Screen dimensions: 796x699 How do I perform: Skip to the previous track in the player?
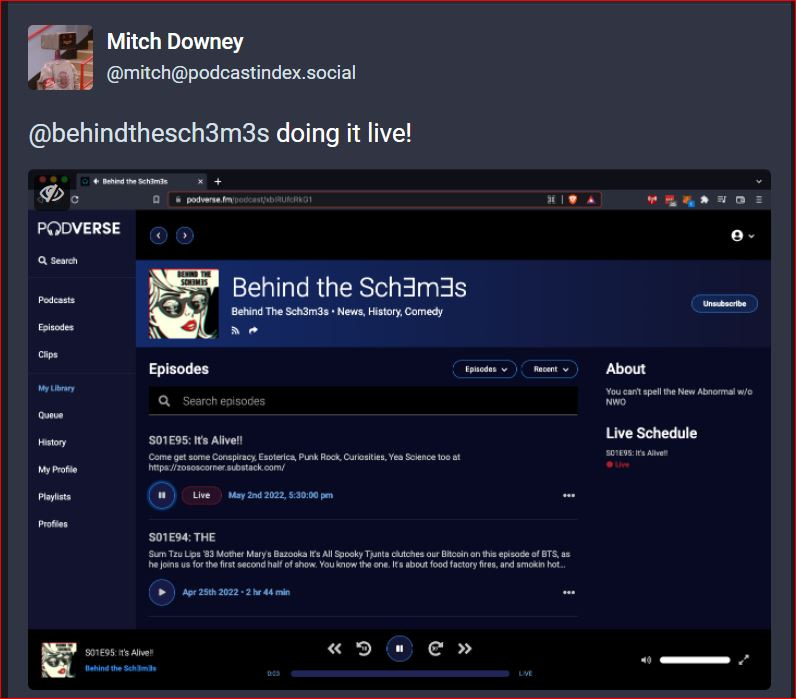334,648
